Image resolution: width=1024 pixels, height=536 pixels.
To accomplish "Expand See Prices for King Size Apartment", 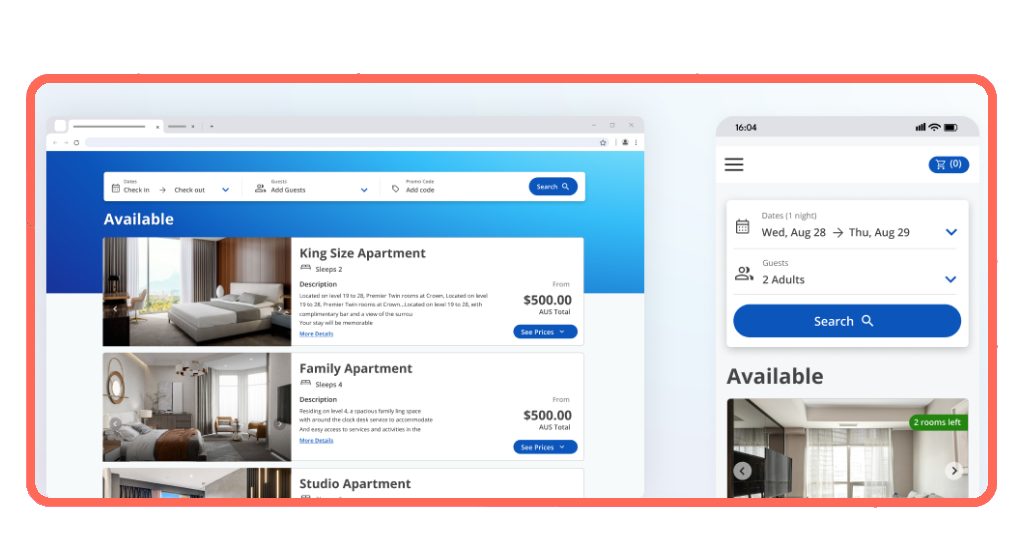I will pyautogui.click(x=545, y=332).
